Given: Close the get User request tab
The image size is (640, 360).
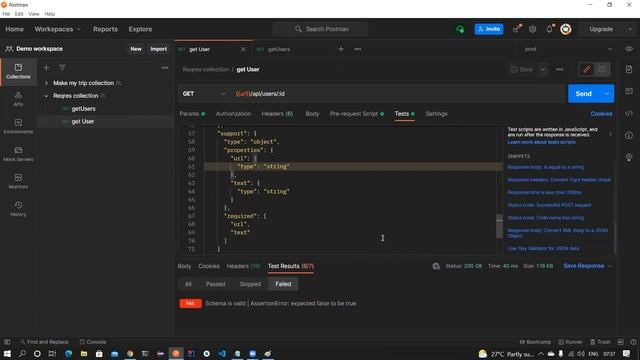Looking at the screenshot, I should click(x=243, y=49).
